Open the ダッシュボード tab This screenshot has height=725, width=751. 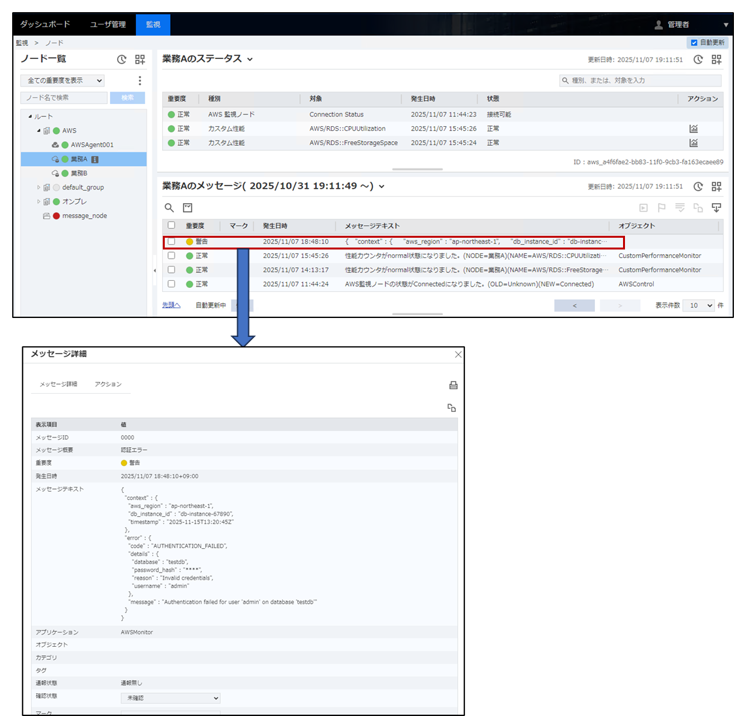(46, 23)
